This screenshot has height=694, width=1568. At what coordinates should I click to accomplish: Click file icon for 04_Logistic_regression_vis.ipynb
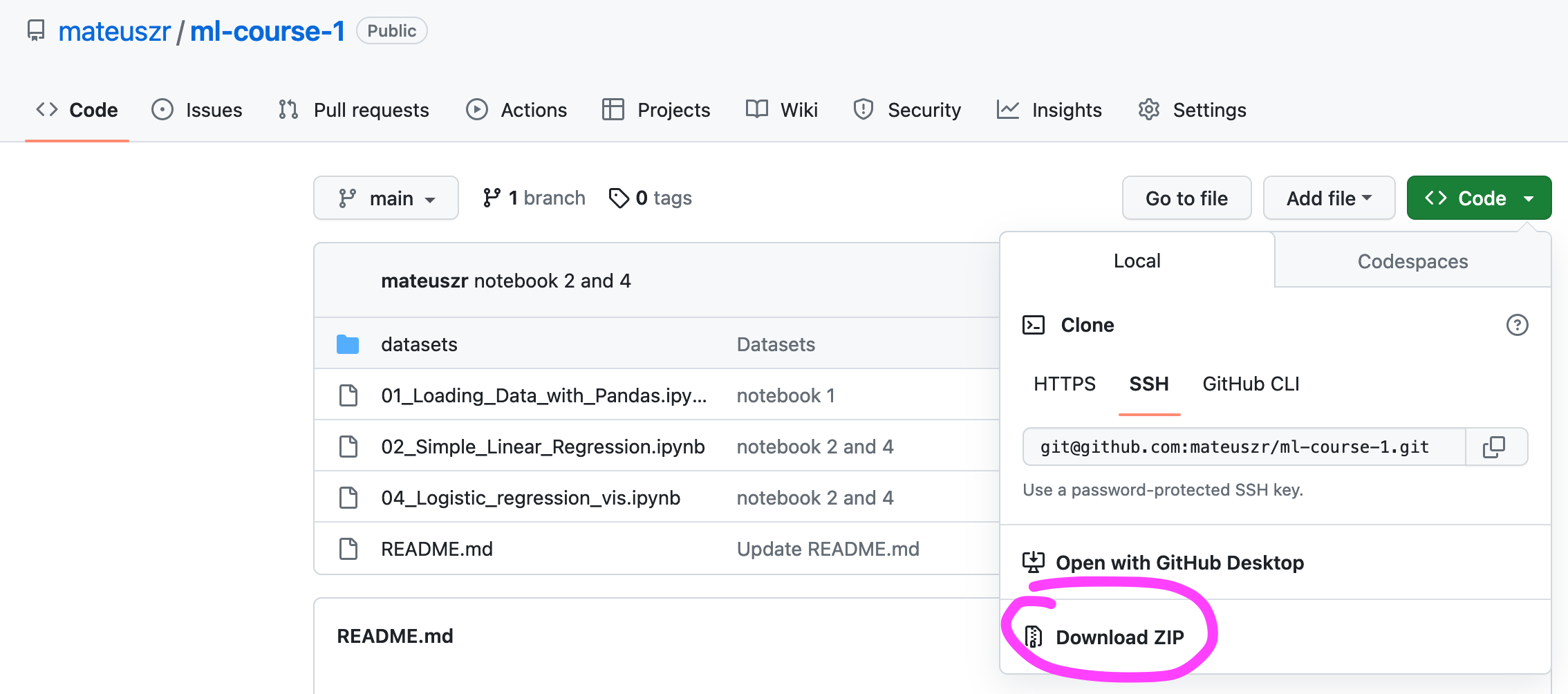click(348, 498)
